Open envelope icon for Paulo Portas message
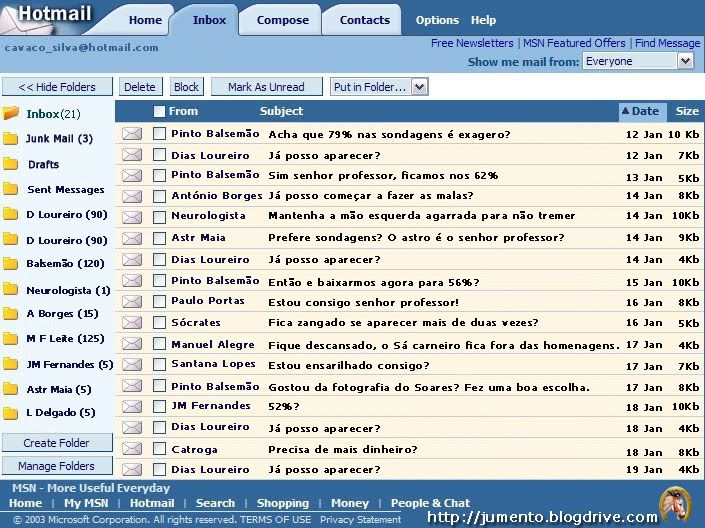The image size is (705, 528). pos(132,302)
